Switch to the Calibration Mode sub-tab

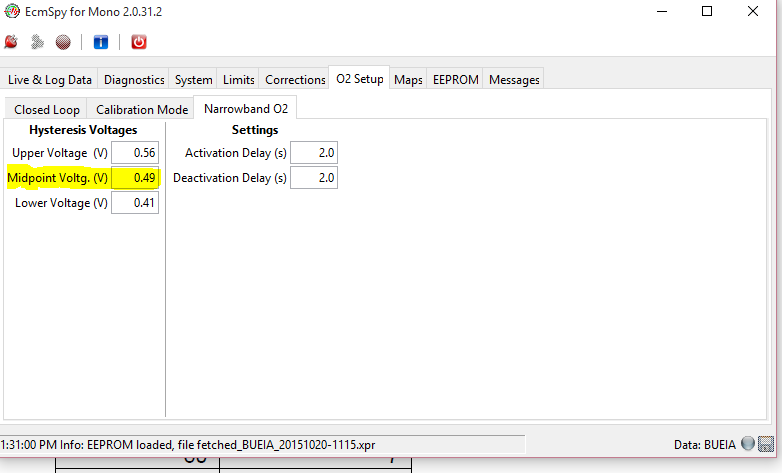pos(141,109)
